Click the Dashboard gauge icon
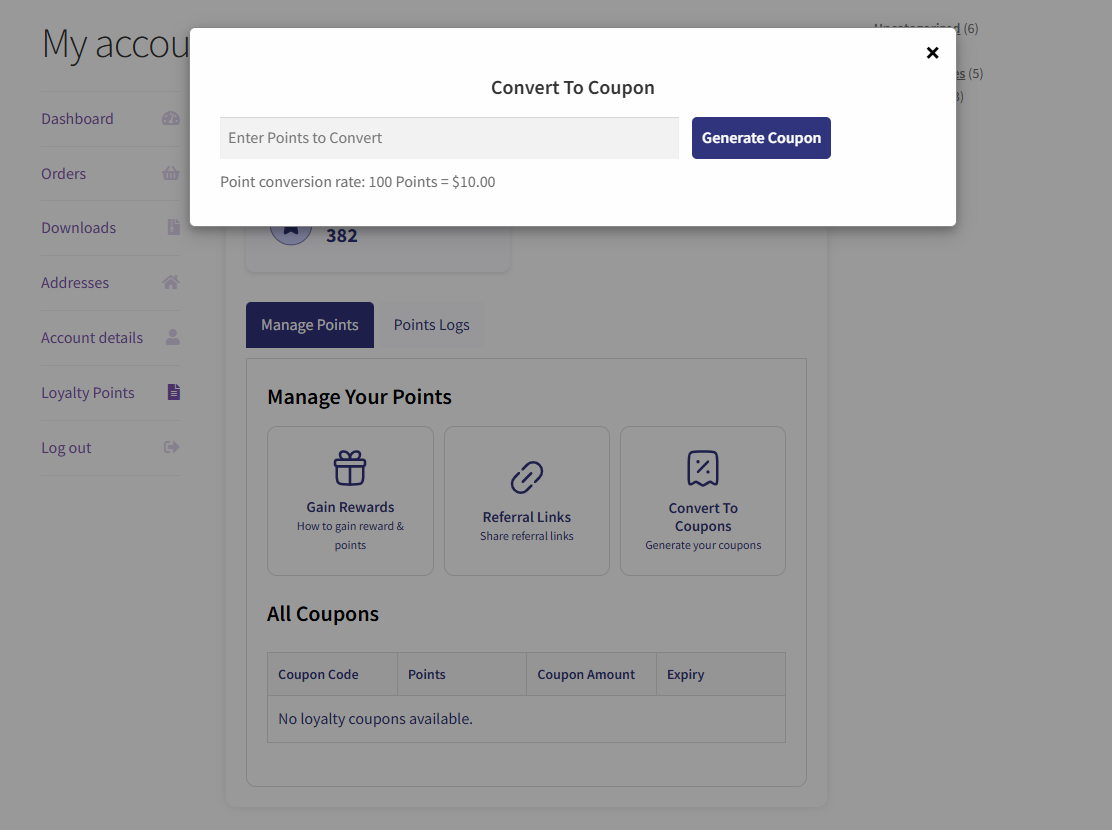 pos(171,118)
